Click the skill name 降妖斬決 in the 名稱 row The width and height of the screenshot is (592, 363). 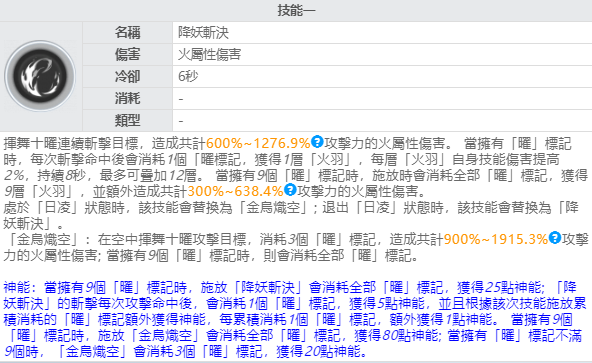click(204, 32)
